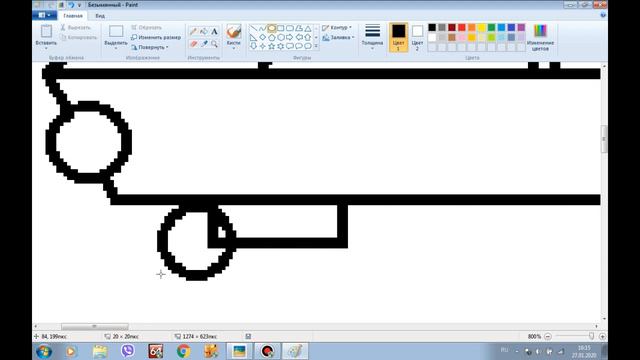Viewport: 640px width, 360px height.
Task: Choose the Curve shape
Action: [262, 28]
